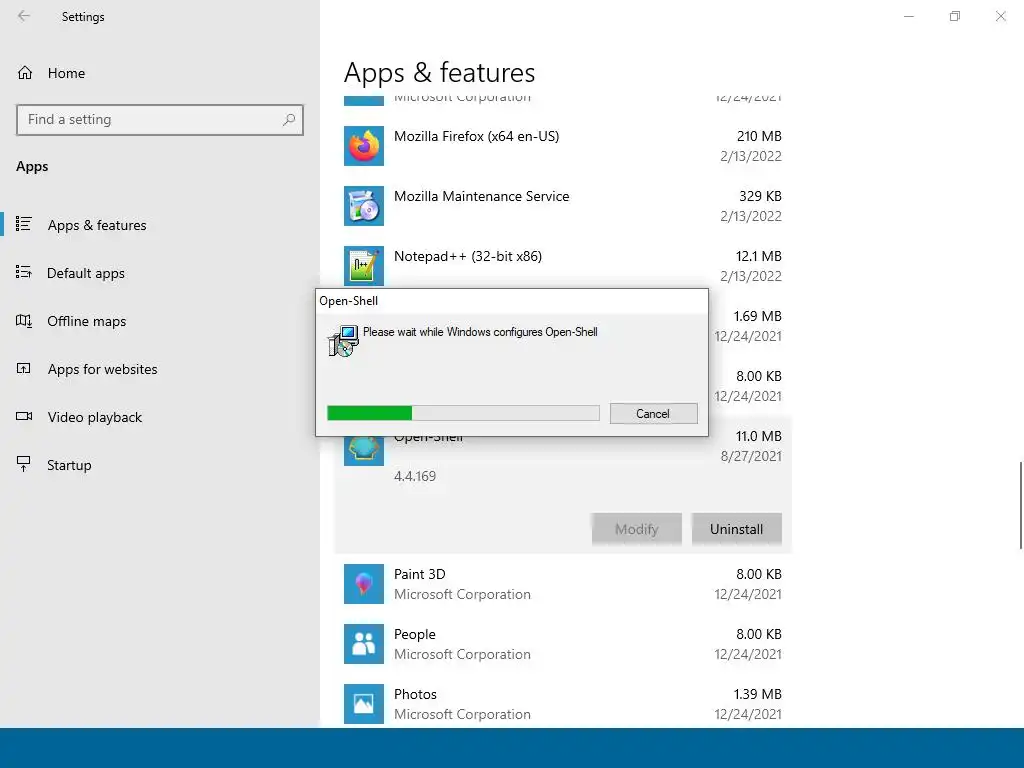Click the search magnifier in Find a setting
The height and width of the screenshot is (768, 1024).
tap(289, 120)
